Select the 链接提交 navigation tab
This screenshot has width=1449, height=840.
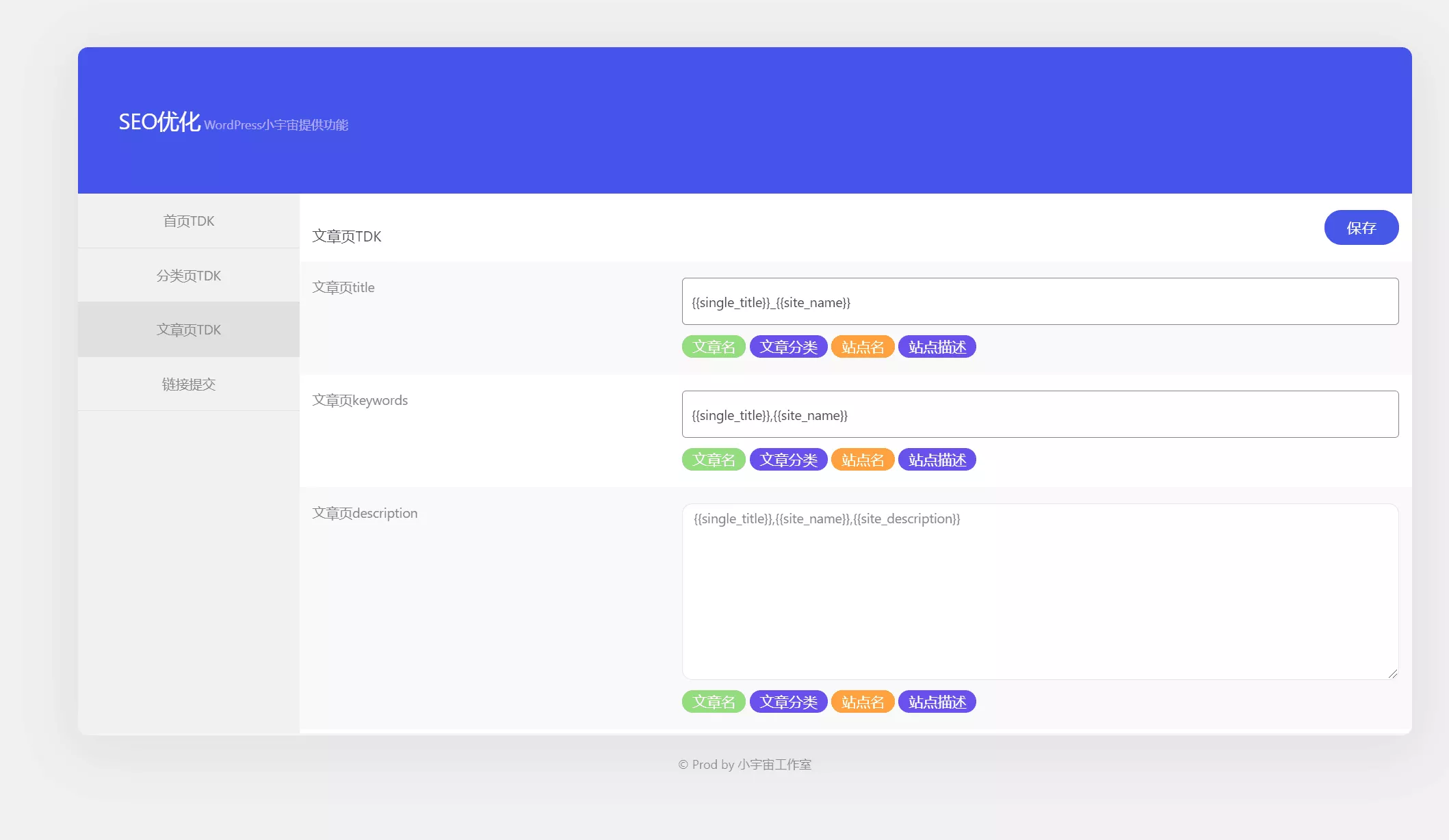[x=188, y=383]
